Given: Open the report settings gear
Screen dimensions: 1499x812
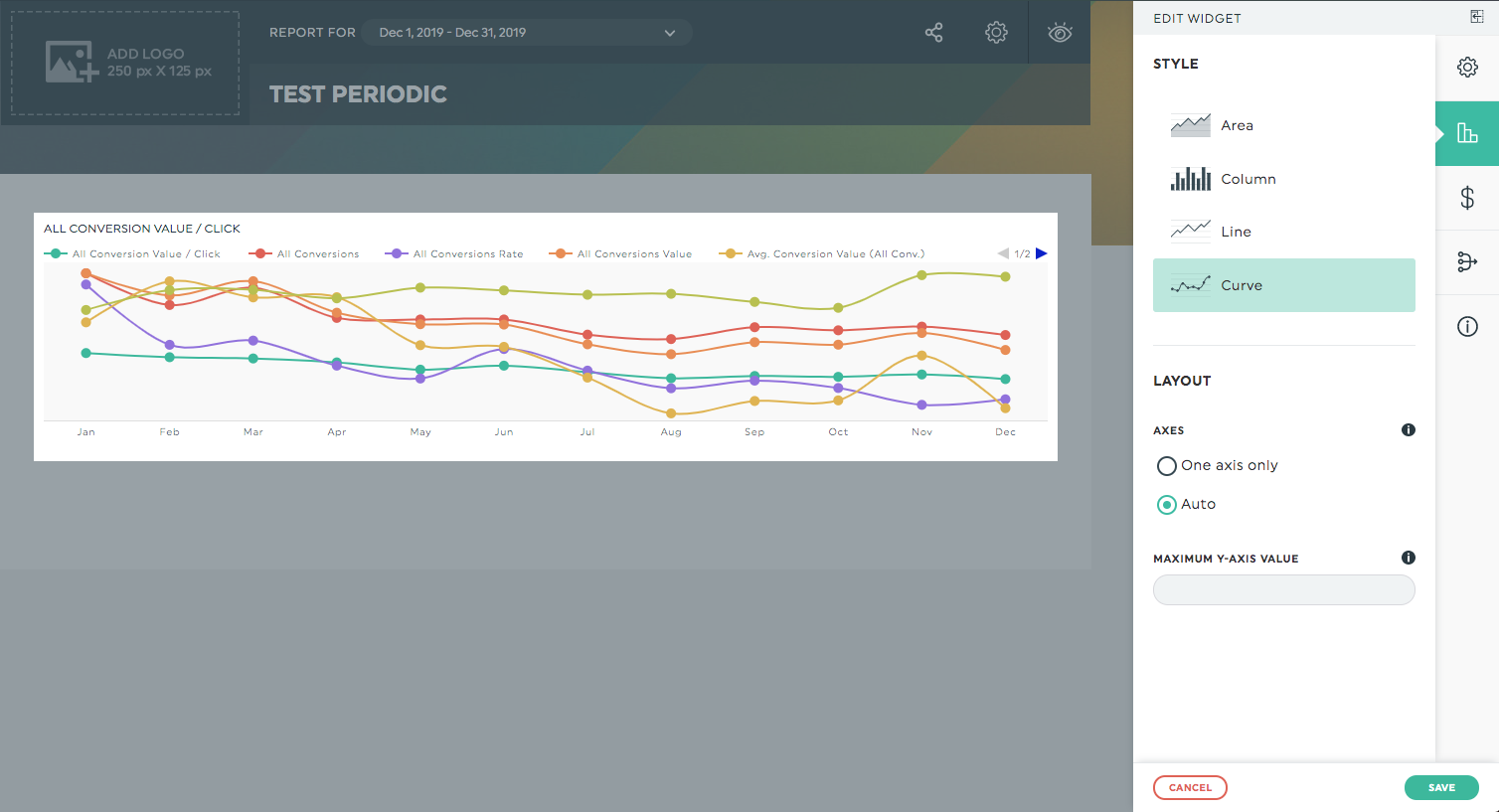Looking at the screenshot, I should [995, 32].
